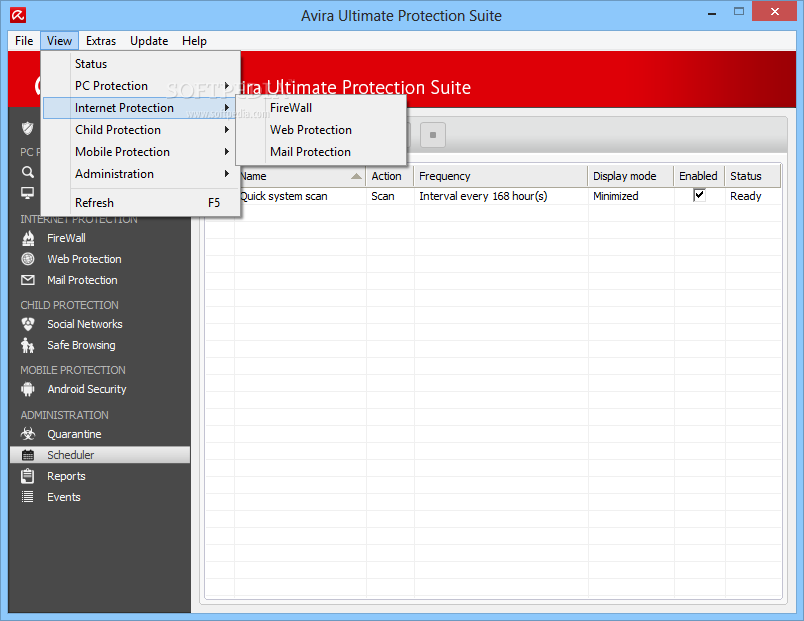Click the Quarantine biohazard icon

[x=28, y=434]
